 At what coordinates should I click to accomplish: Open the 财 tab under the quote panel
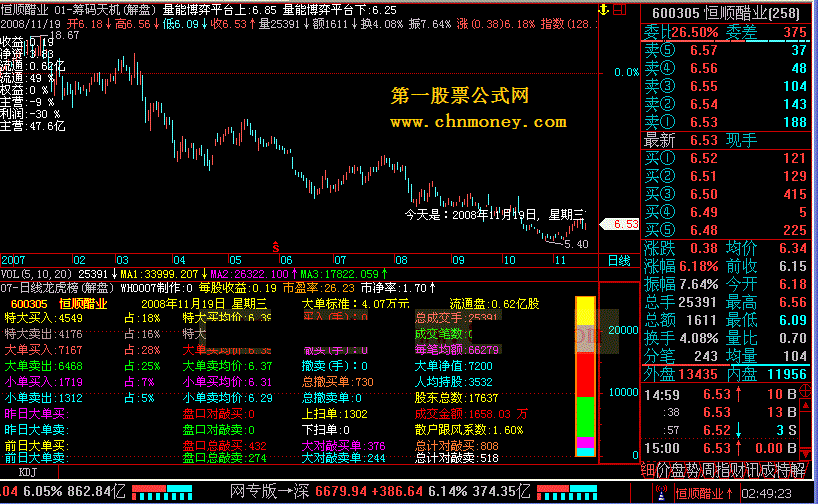click(738, 470)
